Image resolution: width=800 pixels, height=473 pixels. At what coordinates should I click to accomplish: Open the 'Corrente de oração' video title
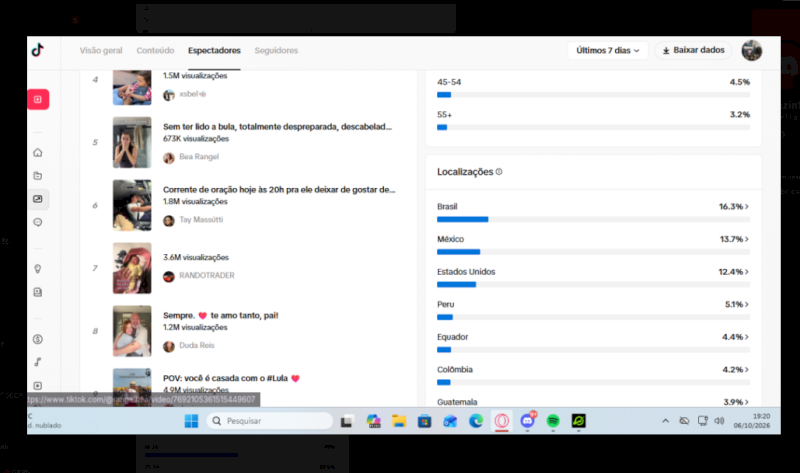(x=279, y=189)
